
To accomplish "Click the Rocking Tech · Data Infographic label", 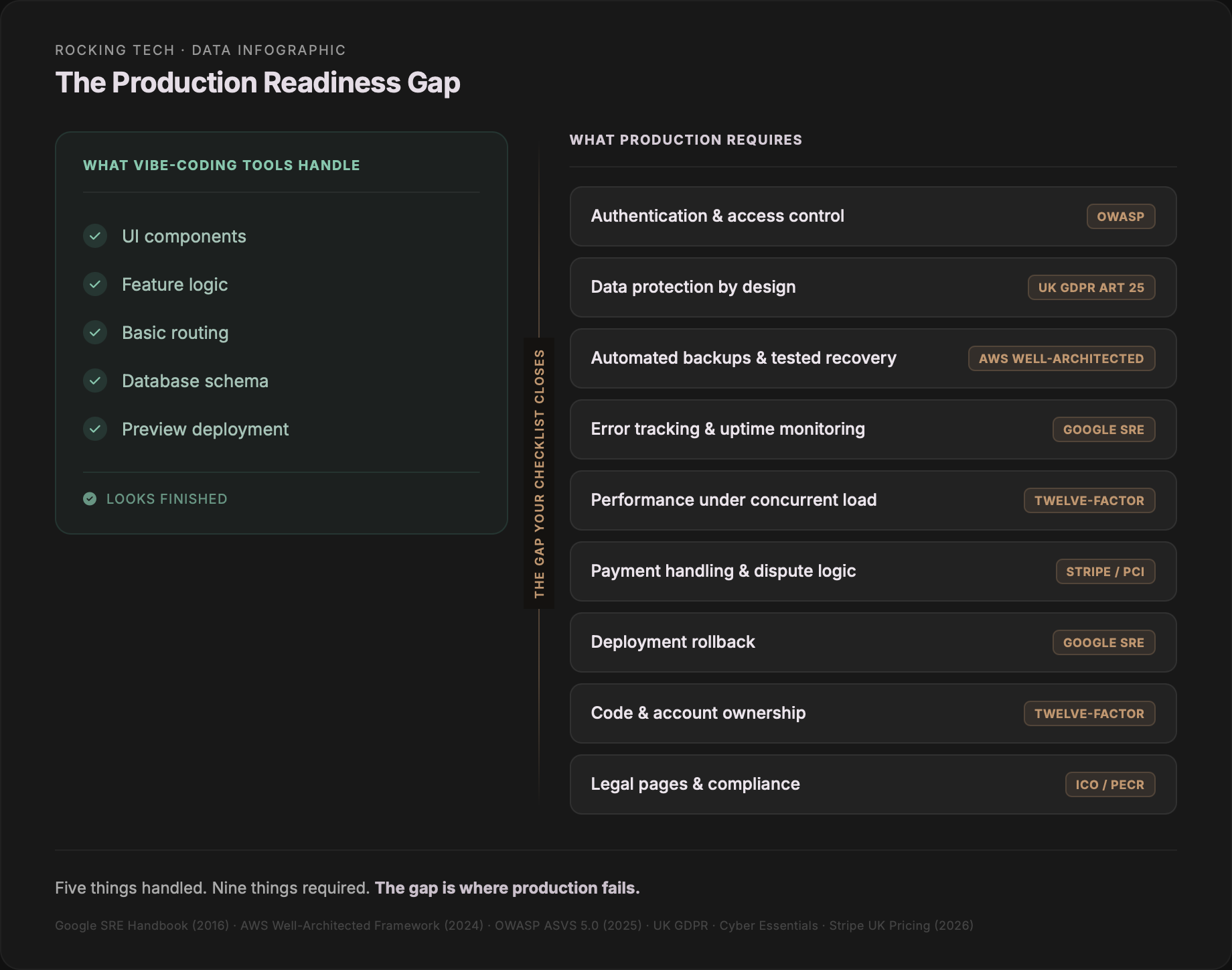I will point(200,50).
